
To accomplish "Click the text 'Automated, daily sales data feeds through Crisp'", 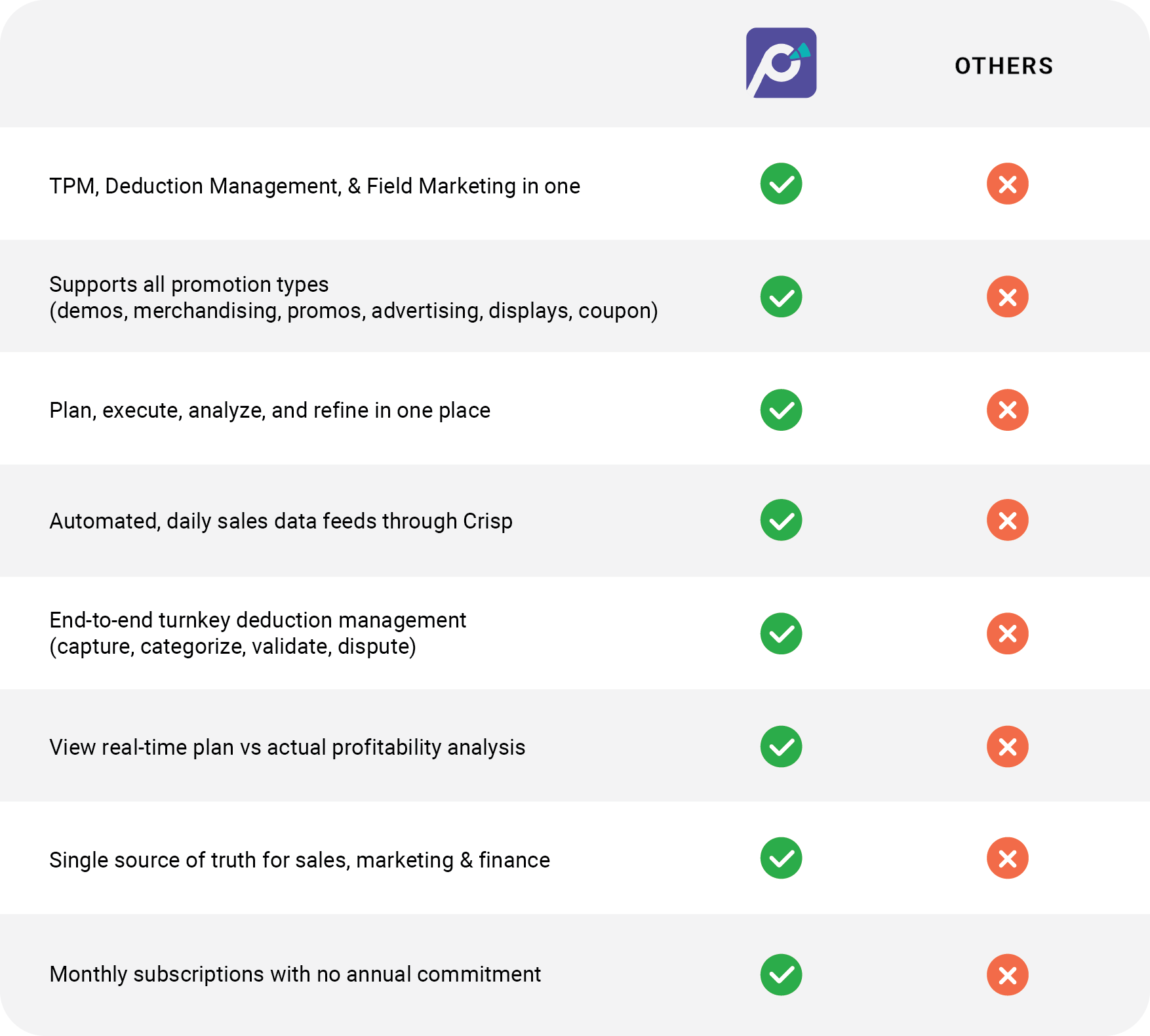I will 281,521.
